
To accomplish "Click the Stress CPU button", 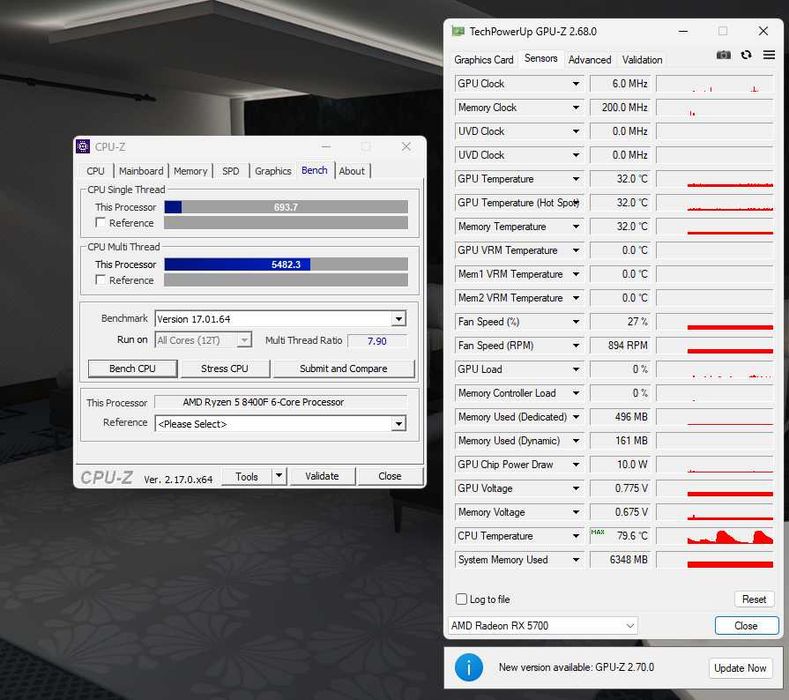I will [224, 368].
